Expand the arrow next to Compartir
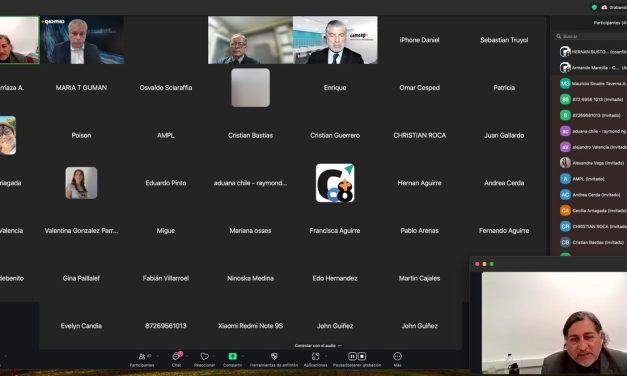 pyautogui.click(x=243, y=356)
